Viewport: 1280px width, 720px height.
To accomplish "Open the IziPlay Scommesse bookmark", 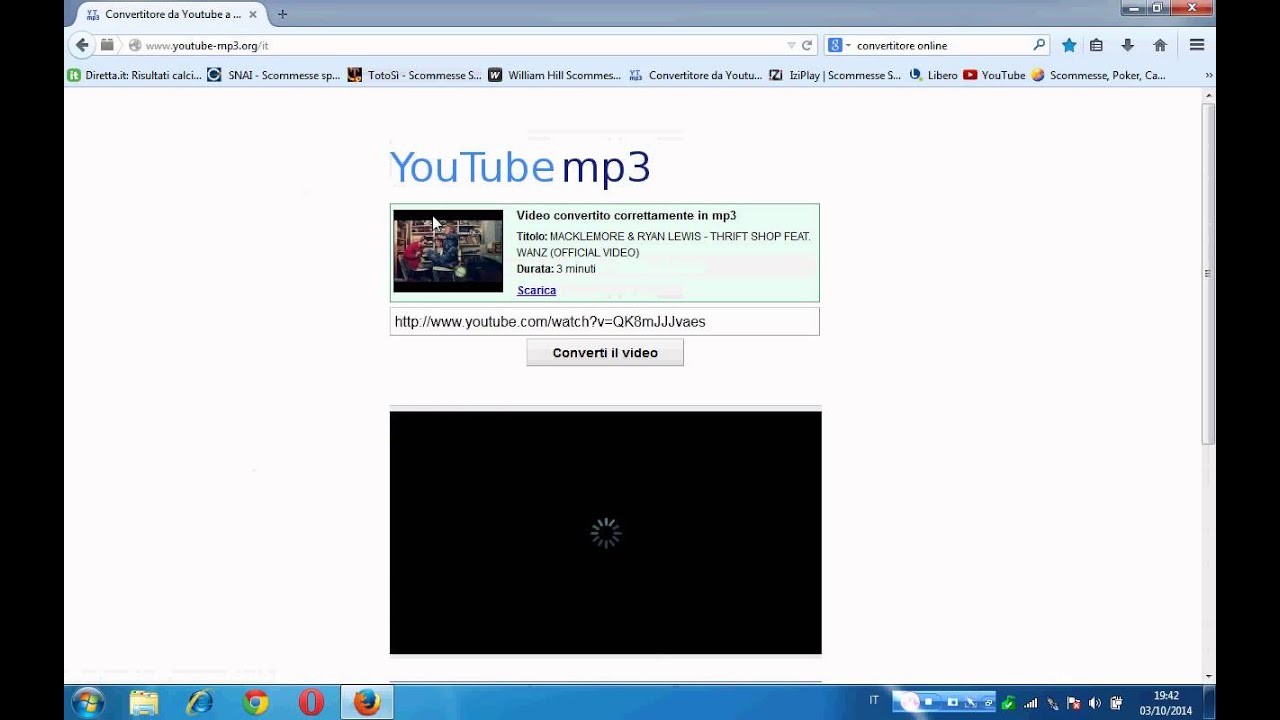I will click(x=836, y=75).
